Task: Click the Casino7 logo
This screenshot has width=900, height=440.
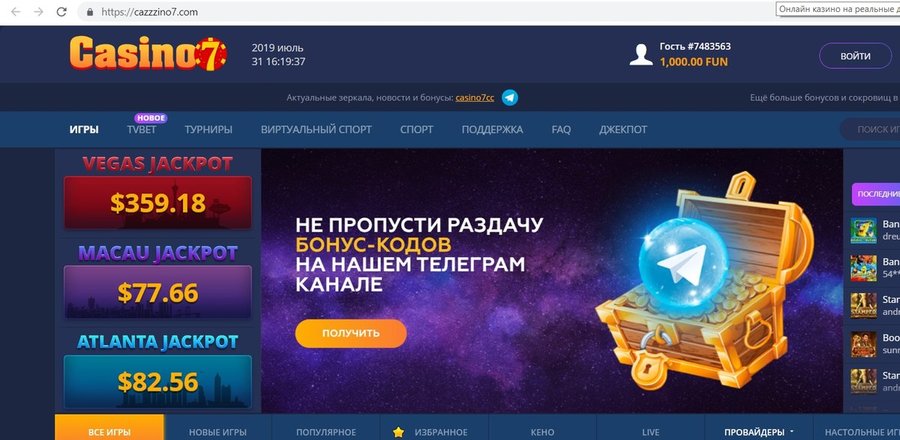Action: (148, 53)
